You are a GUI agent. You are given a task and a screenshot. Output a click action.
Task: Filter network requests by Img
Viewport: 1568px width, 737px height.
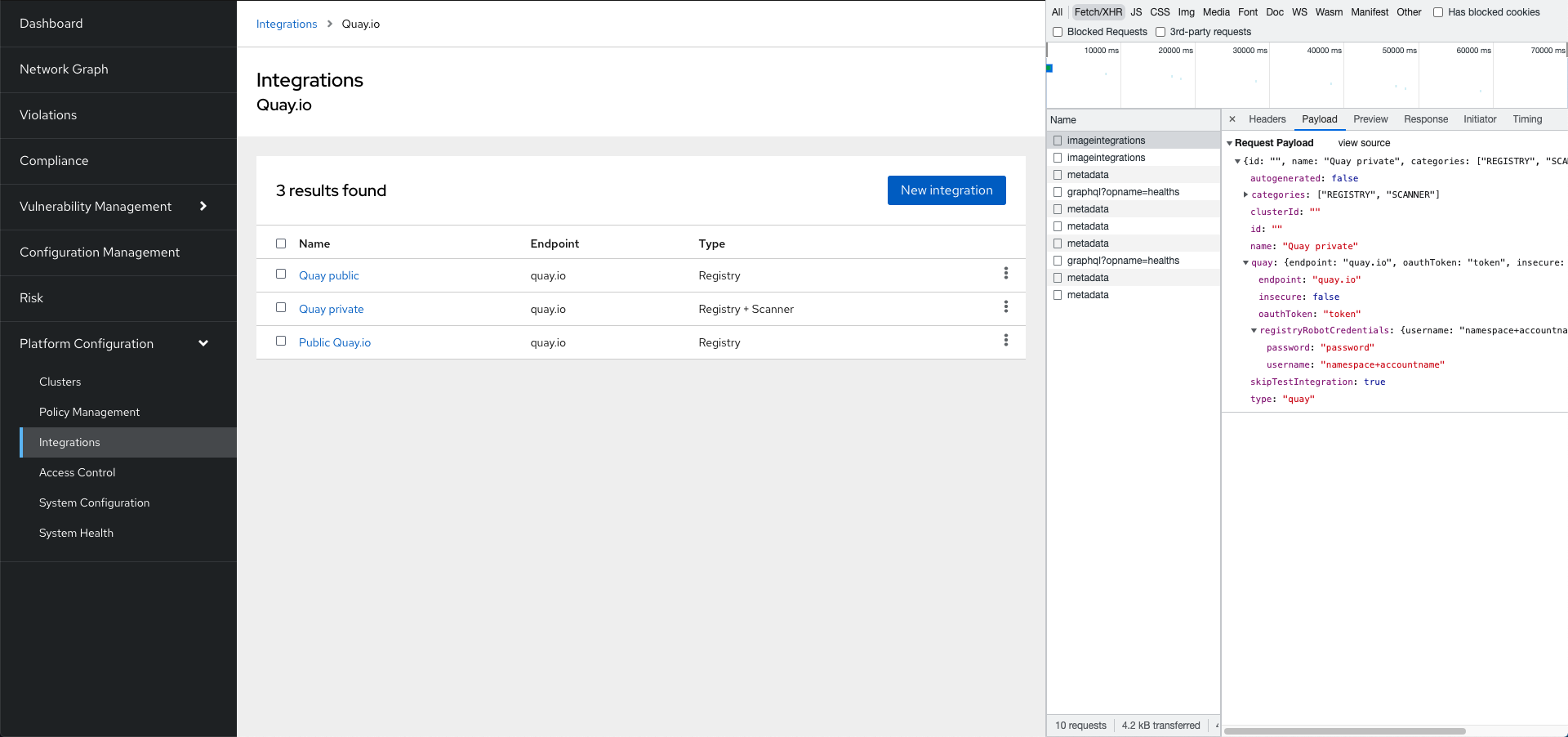[x=1186, y=12]
